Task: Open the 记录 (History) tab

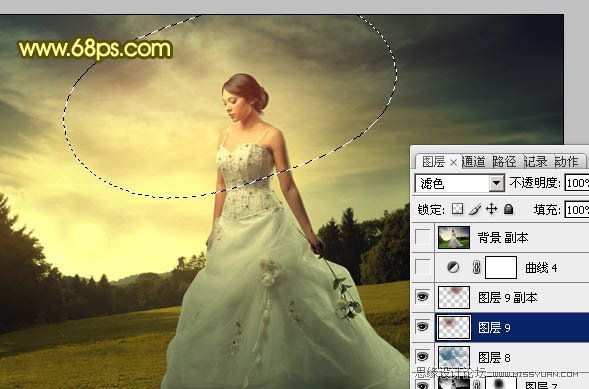Action: coord(535,162)
